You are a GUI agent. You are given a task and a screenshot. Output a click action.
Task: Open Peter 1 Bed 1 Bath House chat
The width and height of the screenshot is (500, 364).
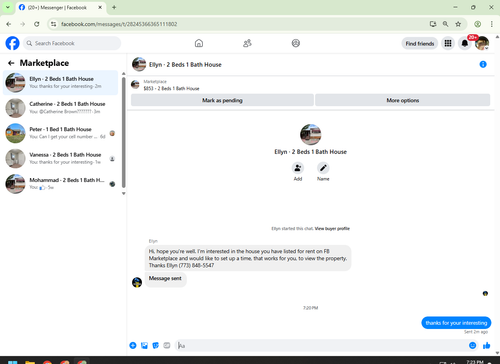(x=60, y=133)
